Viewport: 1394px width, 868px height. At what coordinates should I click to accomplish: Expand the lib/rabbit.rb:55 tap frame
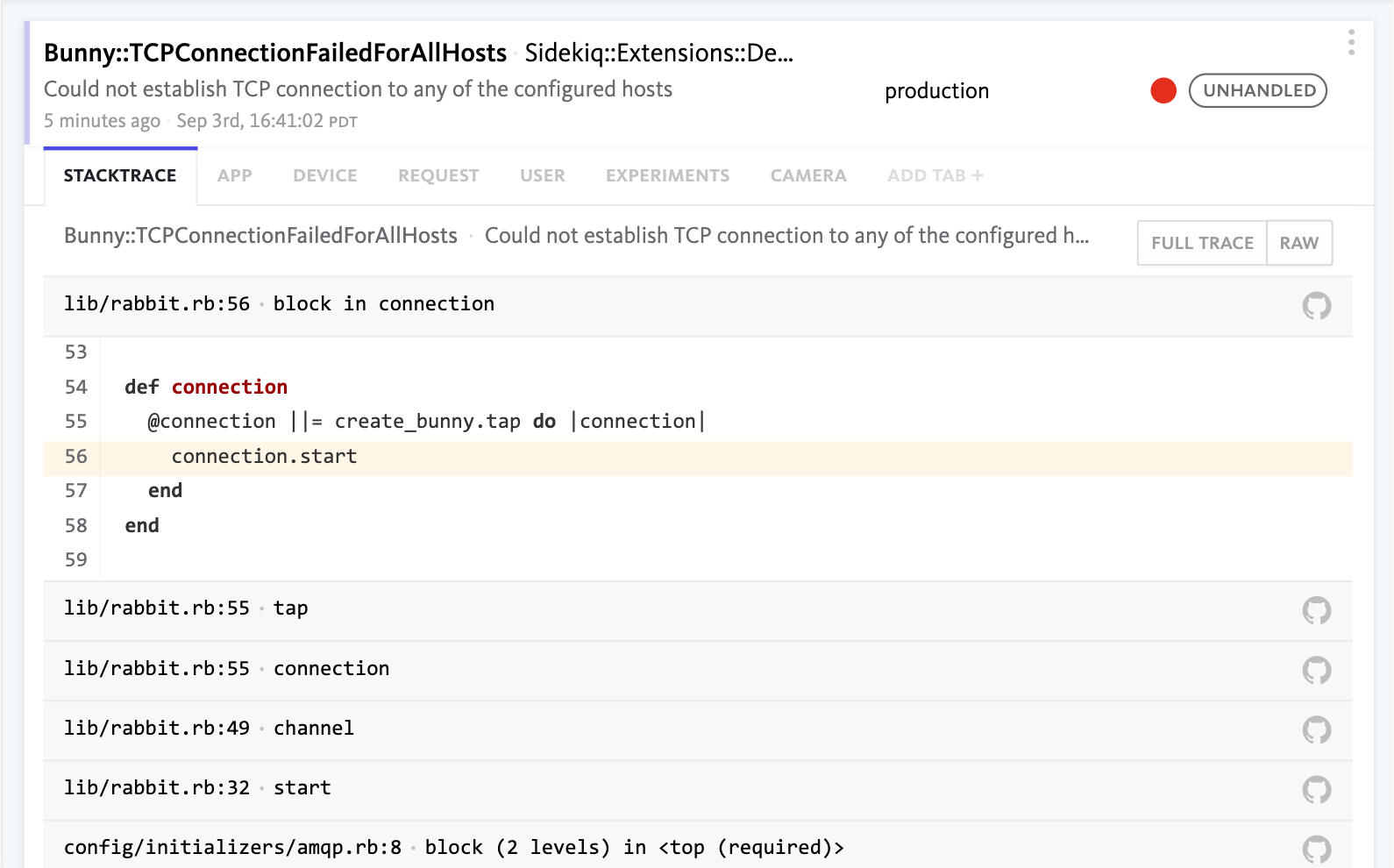(x=698, y=610)
